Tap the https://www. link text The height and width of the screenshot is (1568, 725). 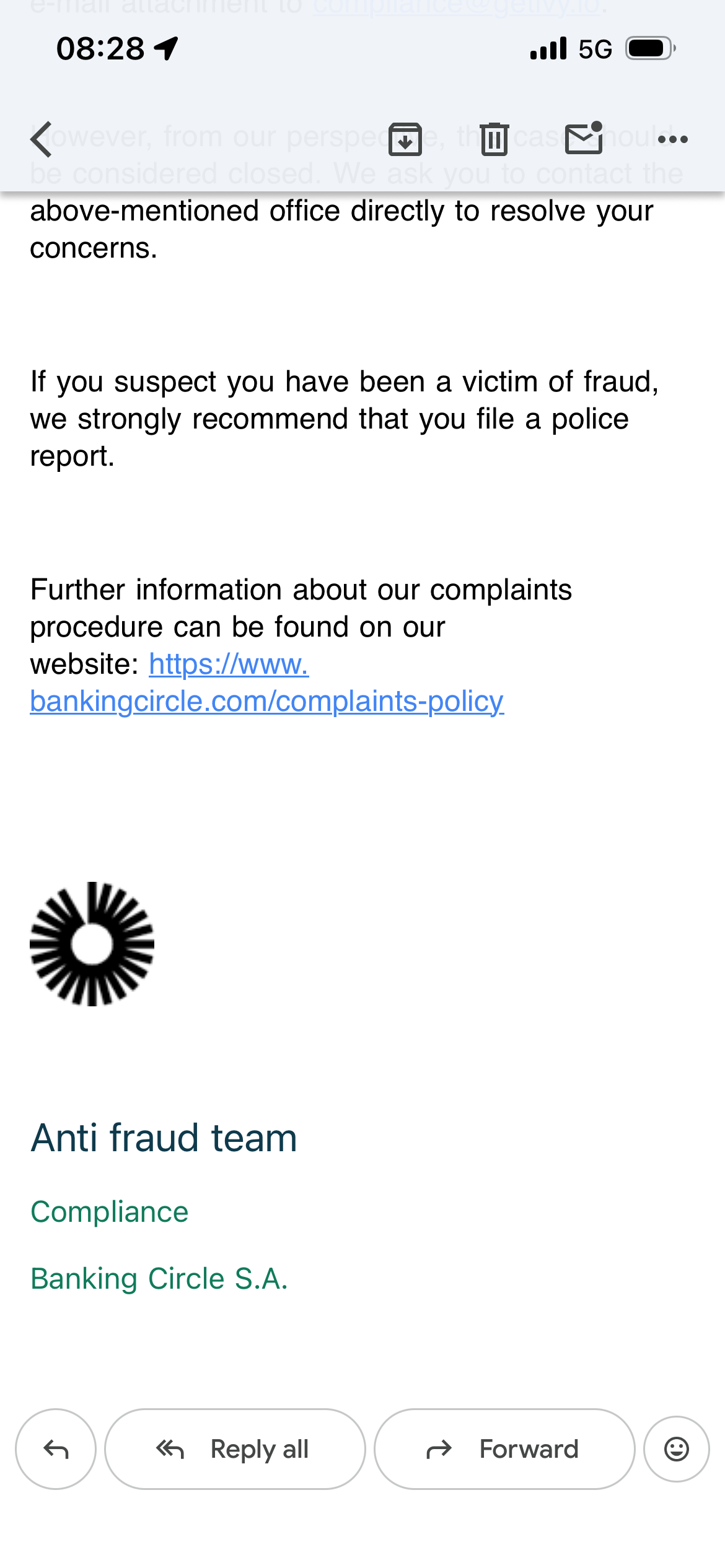click(229, 664)
